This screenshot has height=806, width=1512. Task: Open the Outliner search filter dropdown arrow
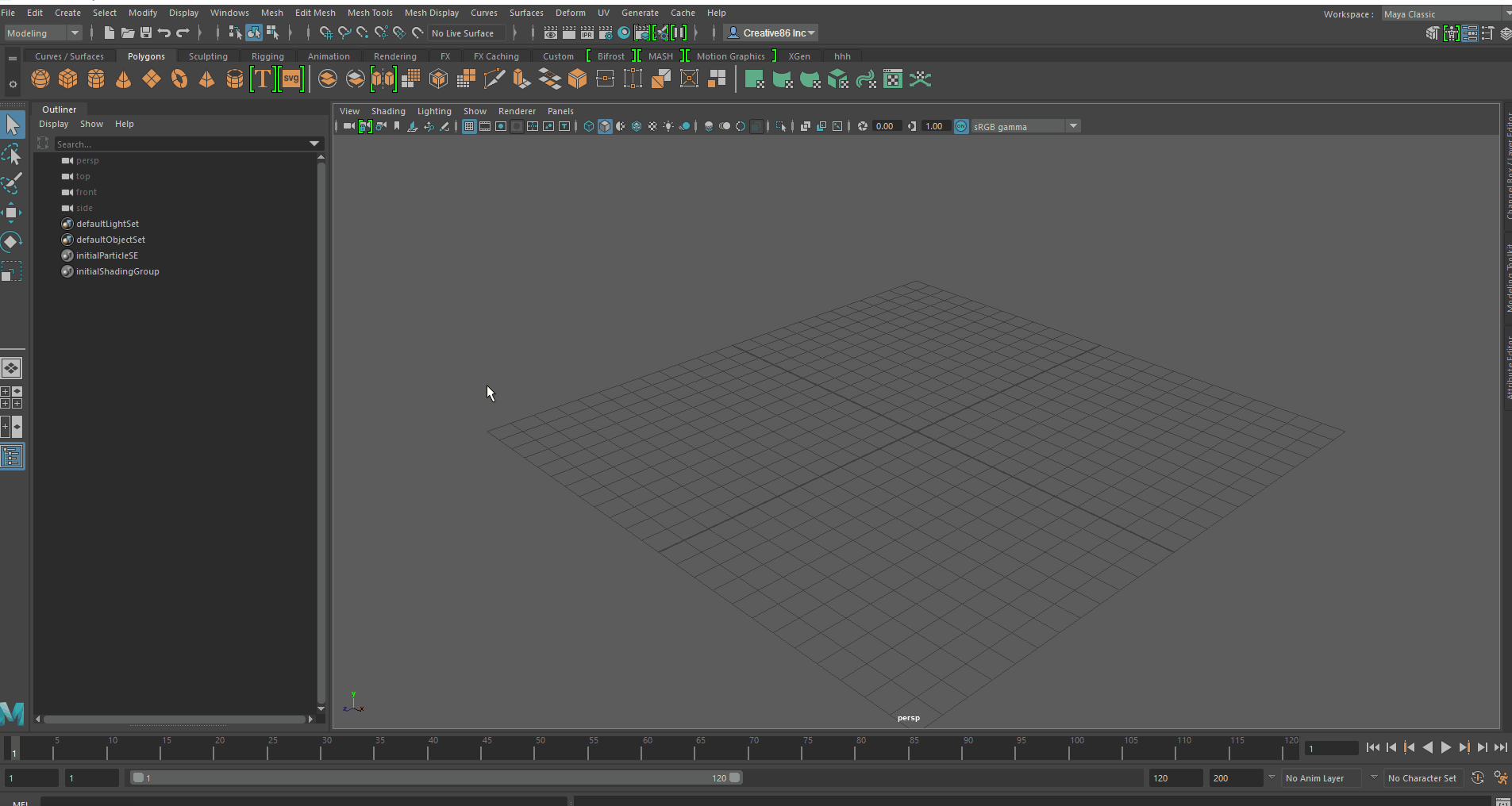click(x=314, y=144)
